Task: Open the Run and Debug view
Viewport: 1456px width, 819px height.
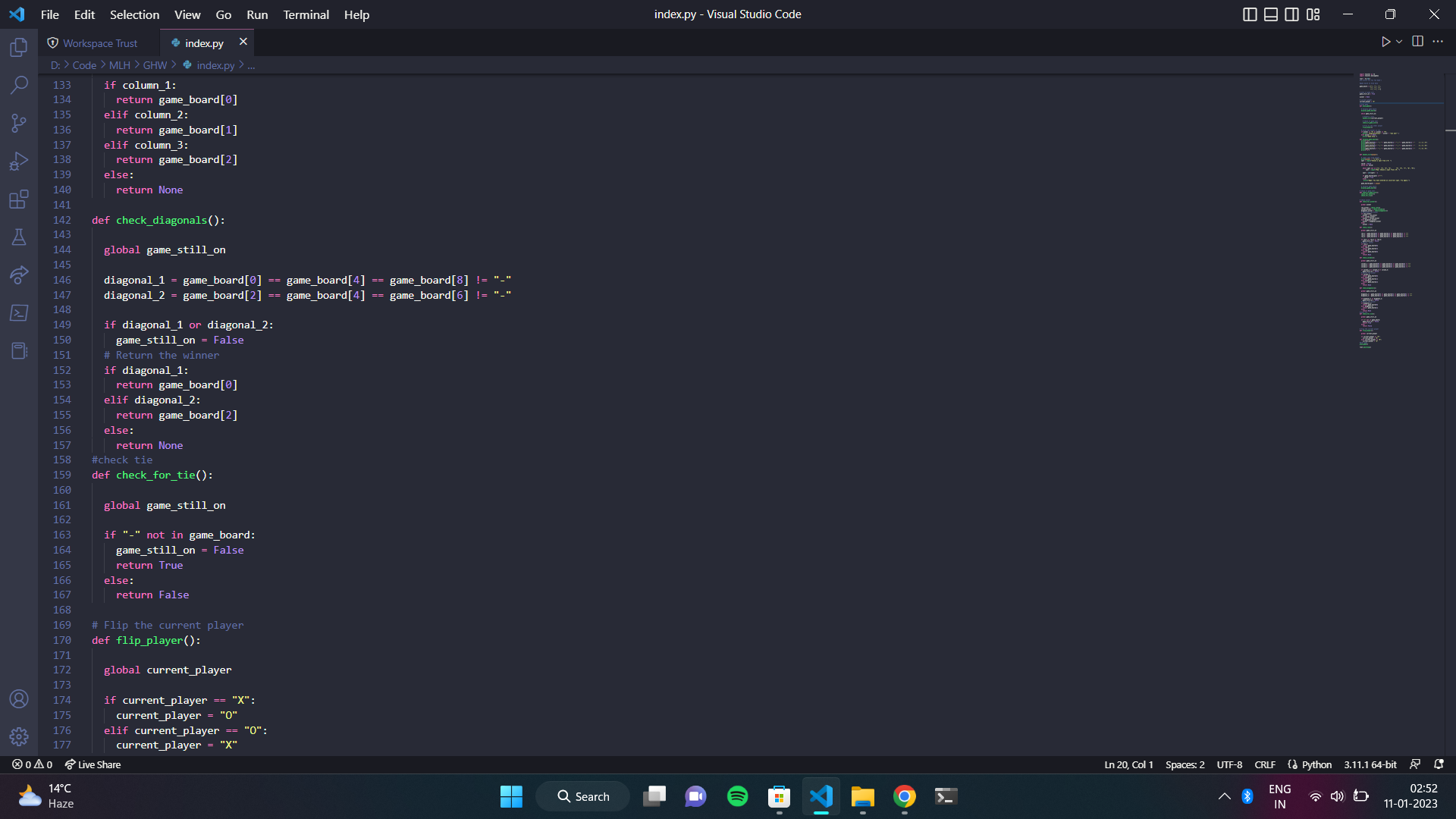Action: click(19, 161)
